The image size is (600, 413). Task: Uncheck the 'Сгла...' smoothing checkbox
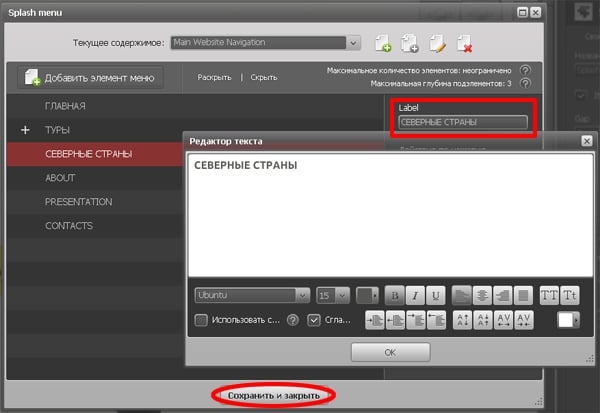314,320
